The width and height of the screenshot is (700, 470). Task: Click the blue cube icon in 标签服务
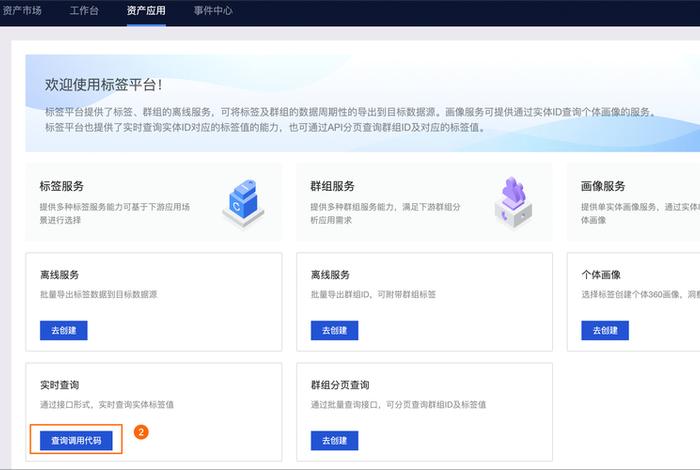(242, 202)
